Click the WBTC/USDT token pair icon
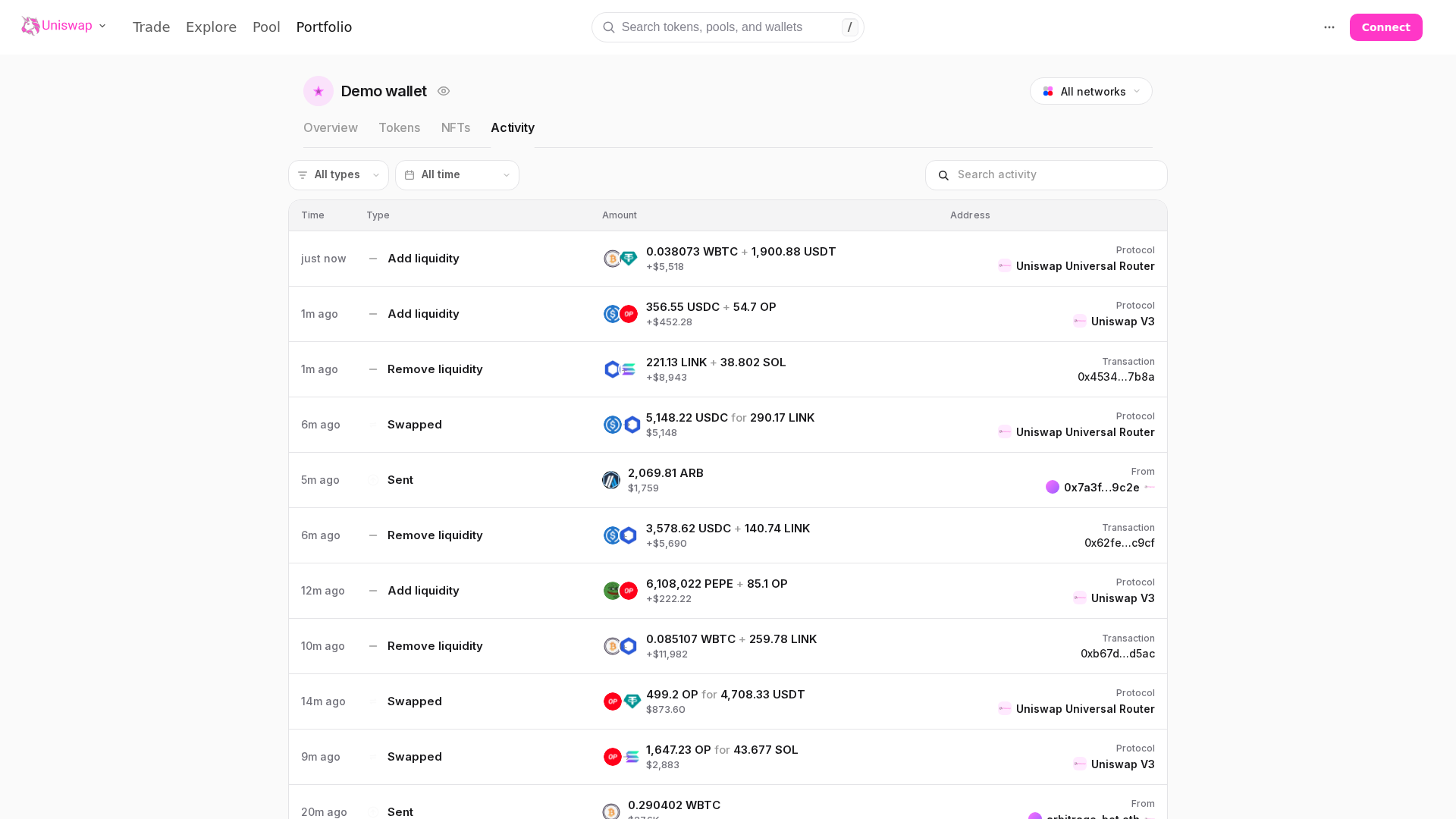Image resolution: width=1456 pixels, height=819 pixels. click(620, 259)
